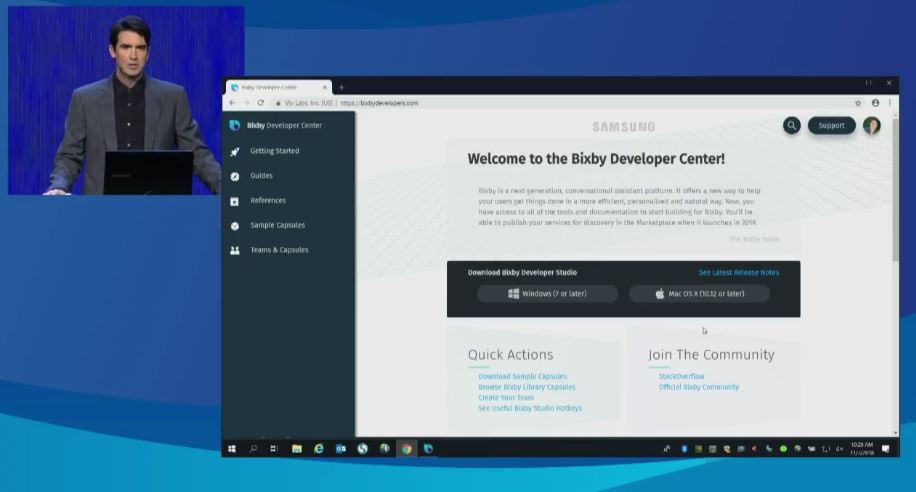Click the site security lock icon
Screen dimensions: 916x492
click(x=278, y=103)
